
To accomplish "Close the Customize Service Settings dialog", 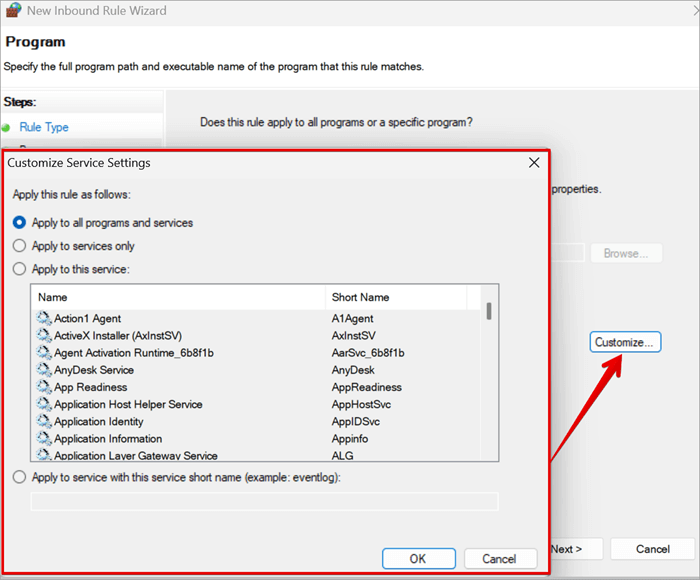I will coord(532,162).
